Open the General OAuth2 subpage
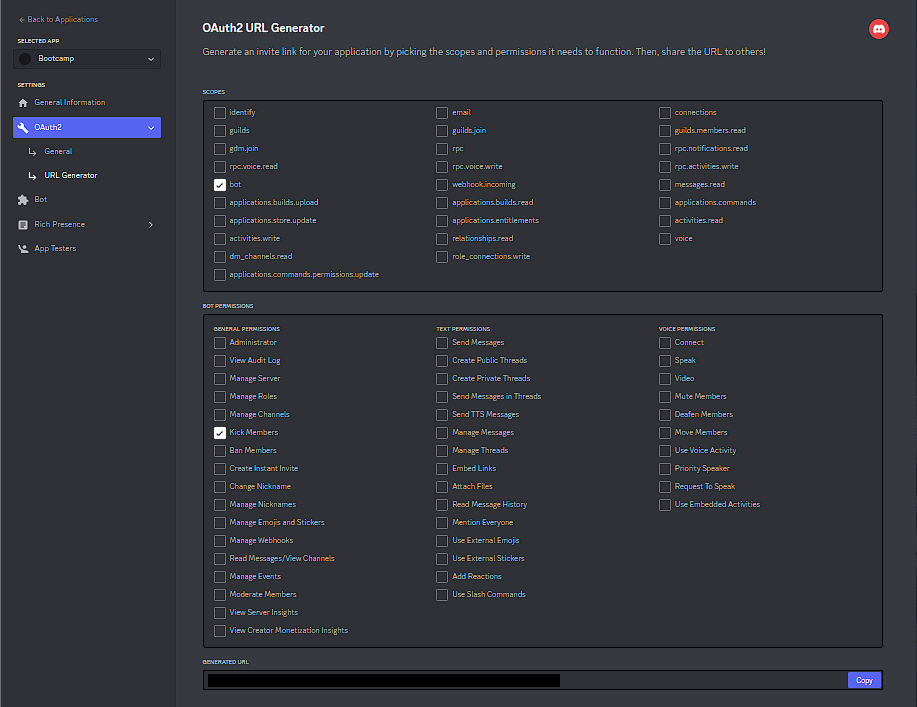The image size is (917, 707). pos(58,151)
